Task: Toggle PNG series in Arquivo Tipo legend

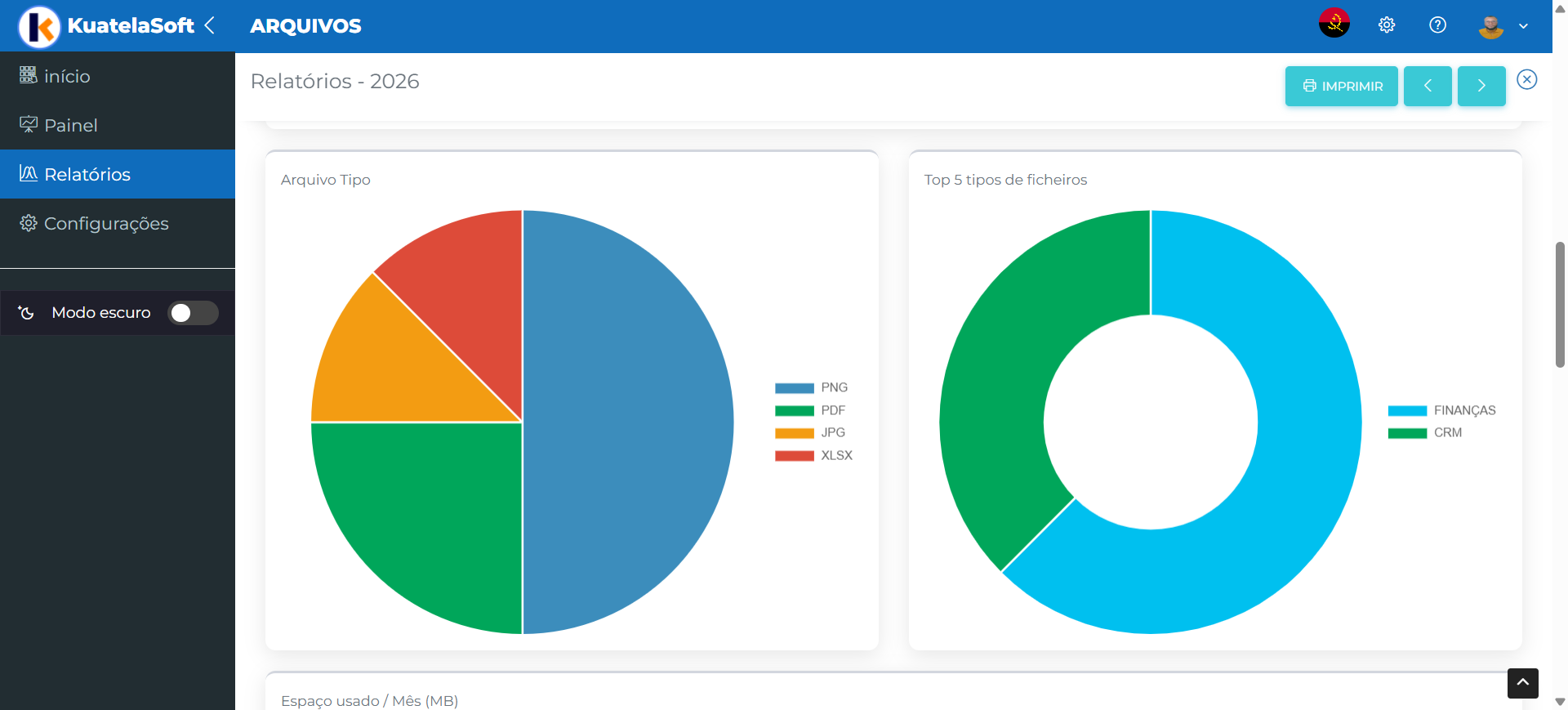Action: (811, 388)
